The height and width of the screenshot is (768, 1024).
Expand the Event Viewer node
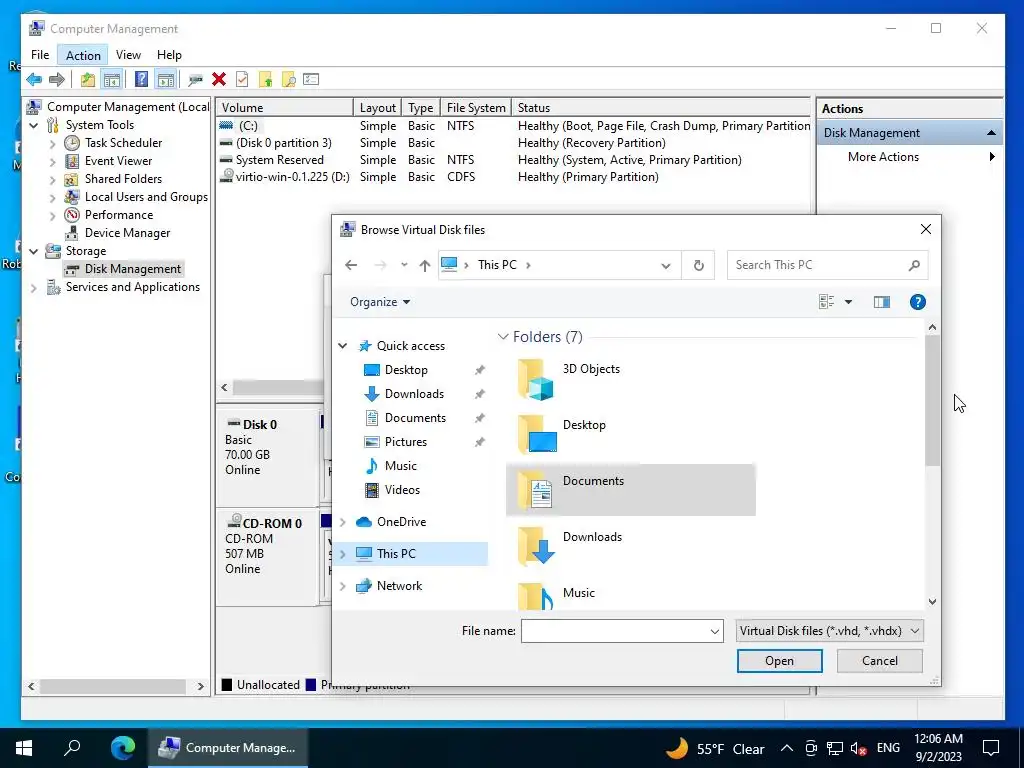click(x=53, y=161)
